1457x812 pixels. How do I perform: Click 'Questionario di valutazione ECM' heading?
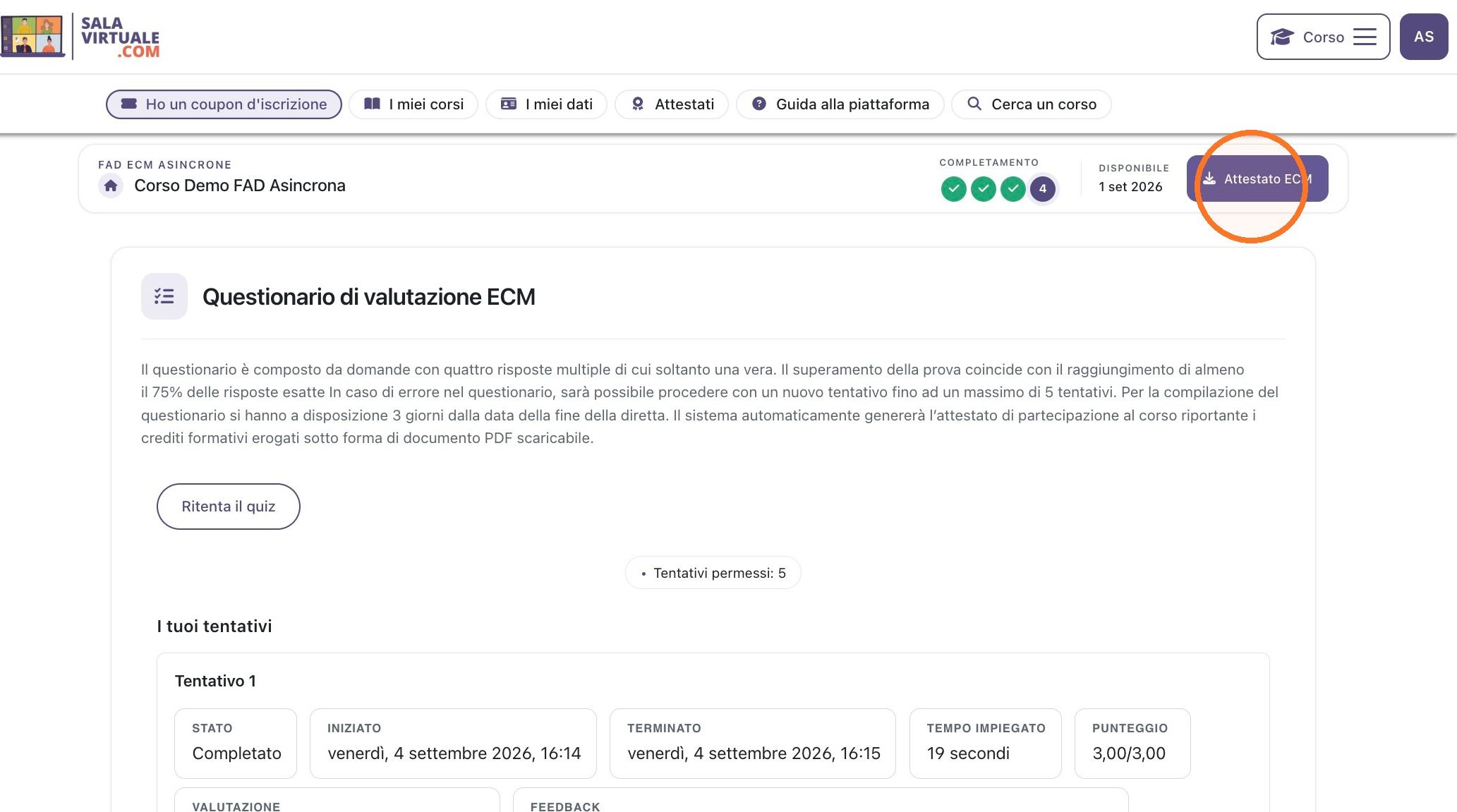point(369,297)
